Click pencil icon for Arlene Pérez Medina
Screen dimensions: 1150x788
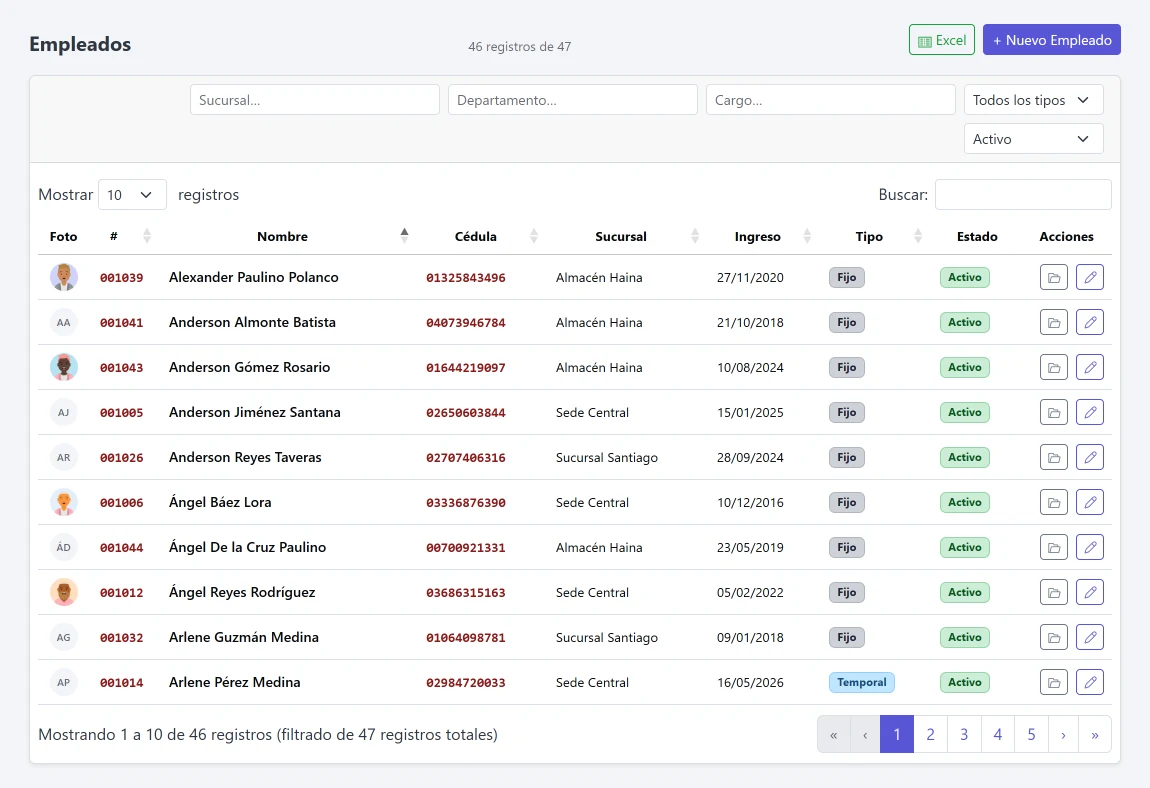pyautogui.click(x=1090, y=682)
